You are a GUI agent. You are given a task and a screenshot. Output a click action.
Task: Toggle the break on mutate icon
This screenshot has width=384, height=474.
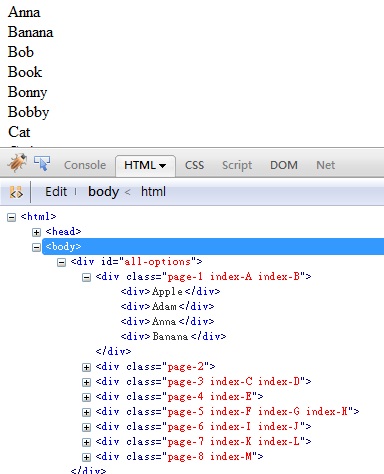coord(16,192)
